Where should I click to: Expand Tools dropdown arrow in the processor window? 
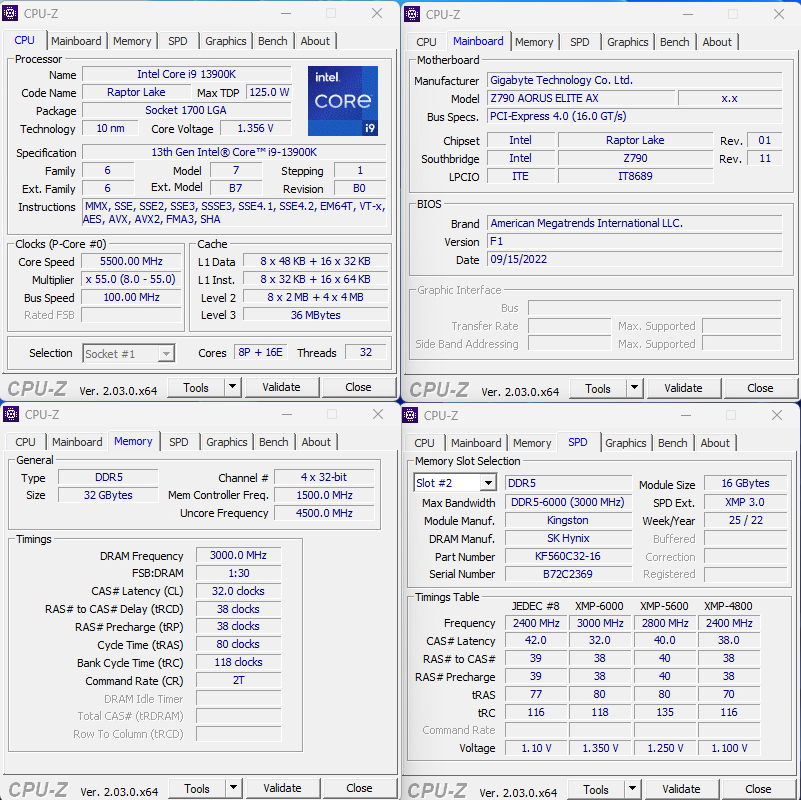point(232,387)
